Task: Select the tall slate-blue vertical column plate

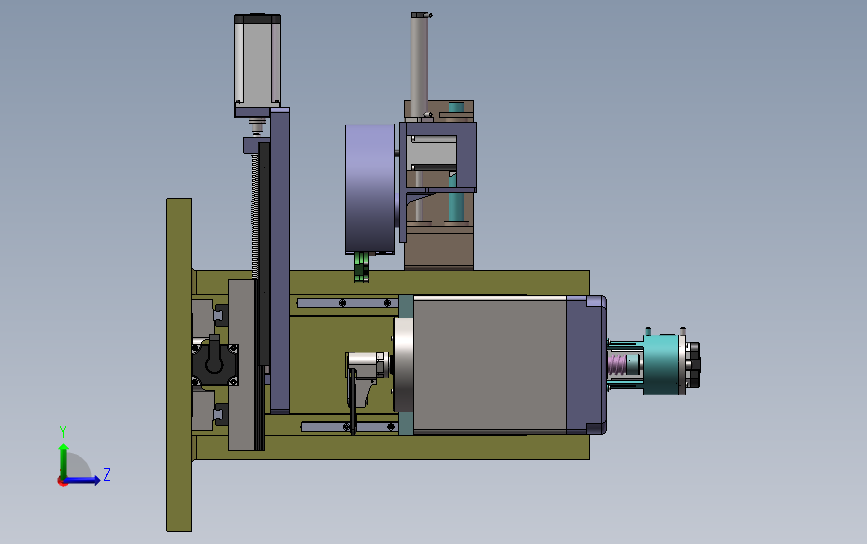Action: (280, 260)
